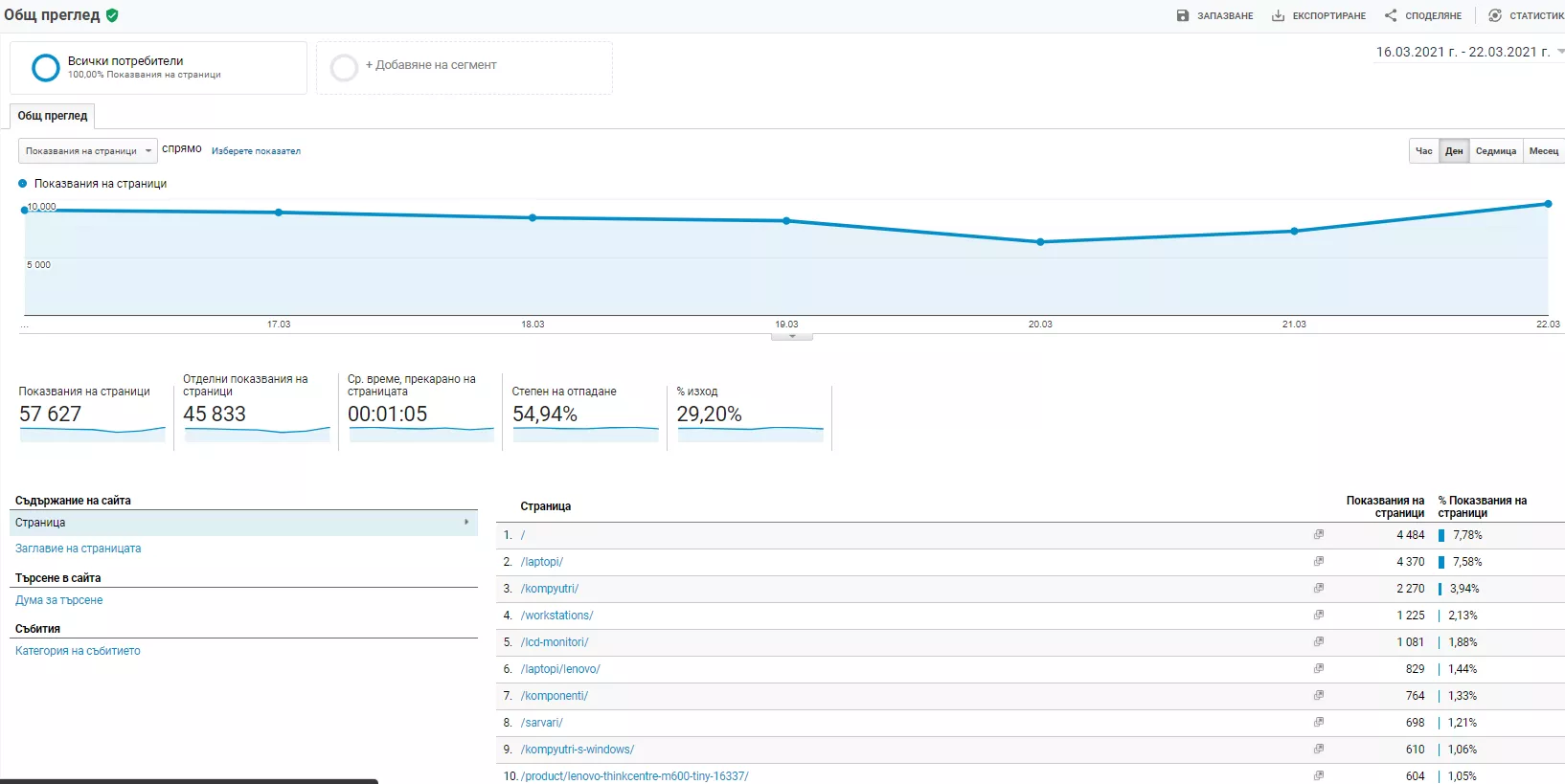Image resolution: width=1565 pixels, height=784 pixels.
Task: Switch chart granularity to Месец
Action: click(1544, 151)
